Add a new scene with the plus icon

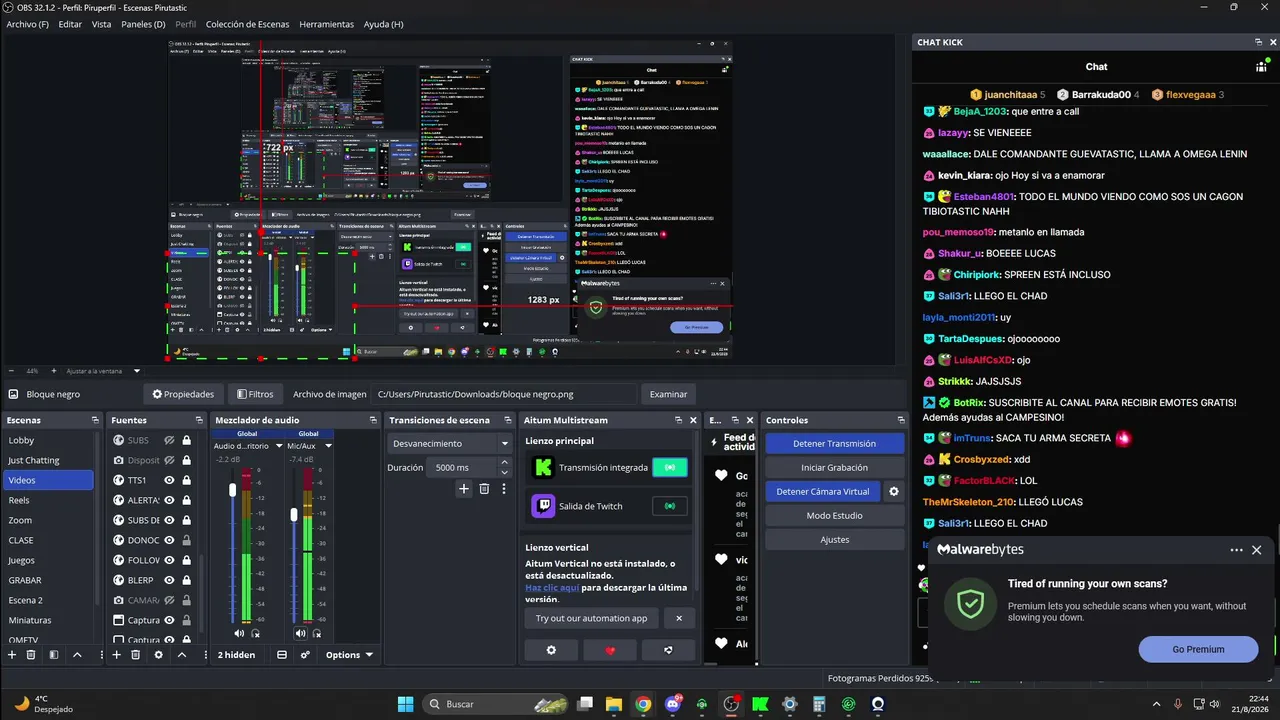pyautogui.click(x=12, y=655)
